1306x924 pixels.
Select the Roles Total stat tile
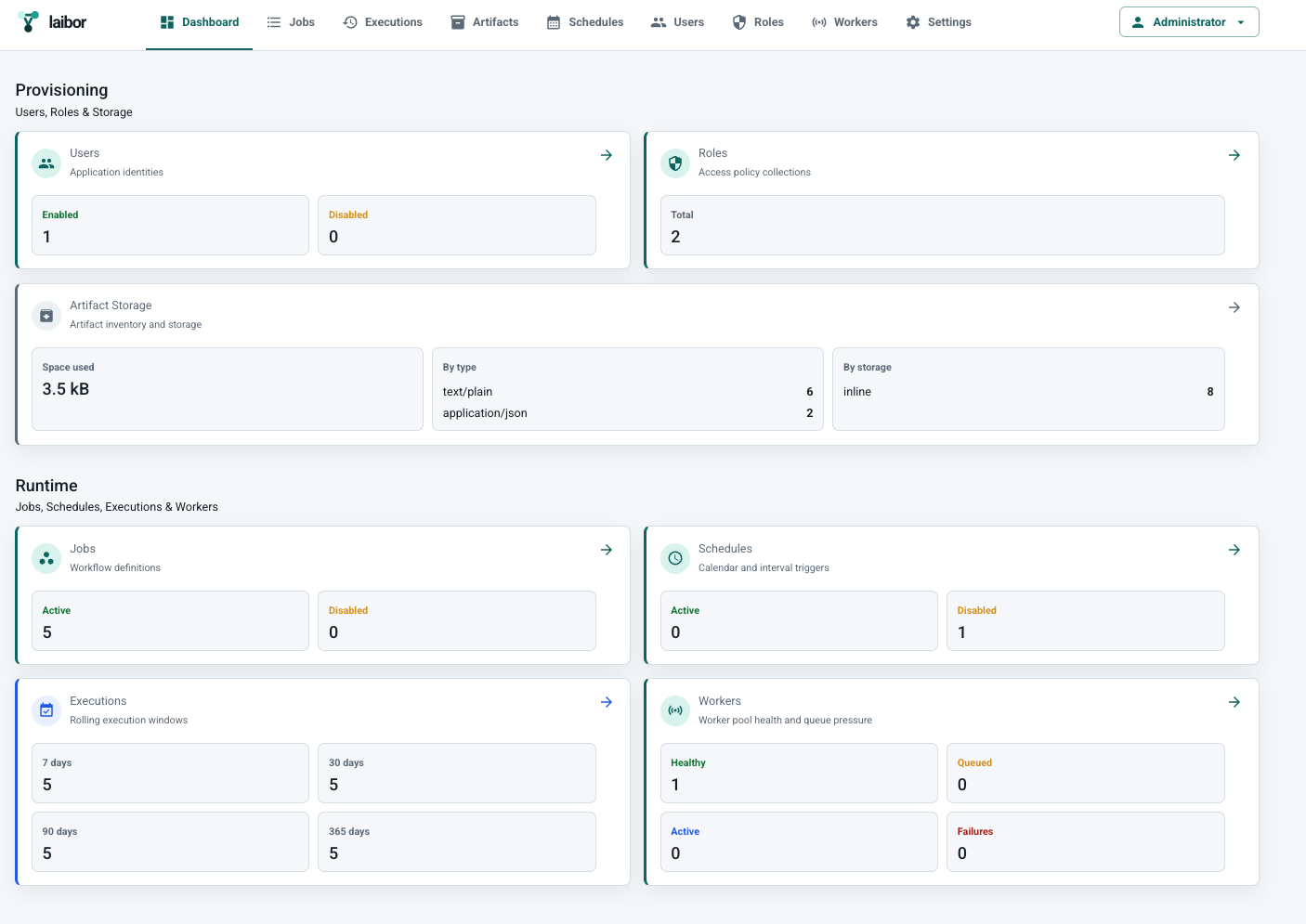943,225
